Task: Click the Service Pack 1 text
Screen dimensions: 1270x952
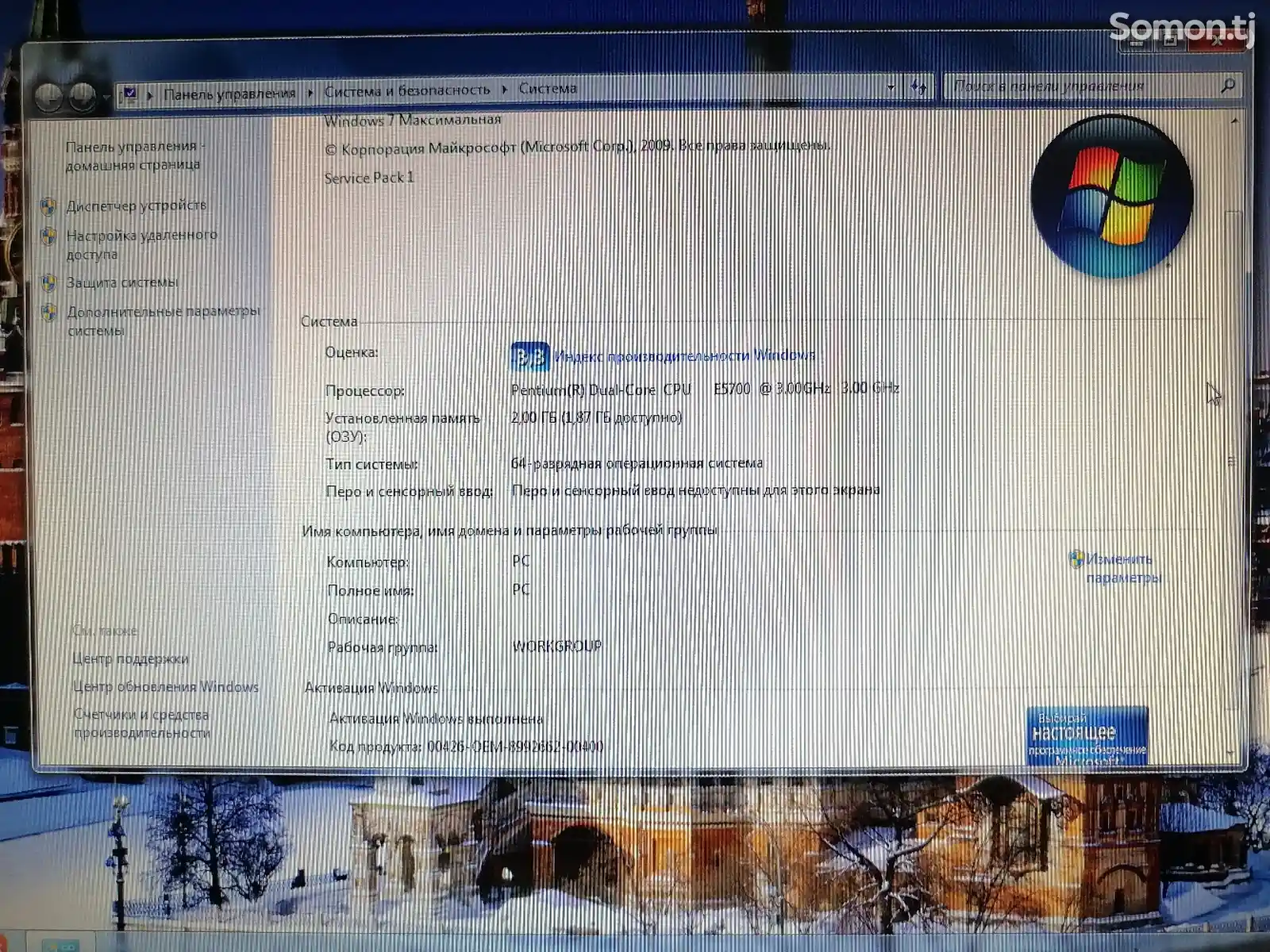Action: coord(369,178)
